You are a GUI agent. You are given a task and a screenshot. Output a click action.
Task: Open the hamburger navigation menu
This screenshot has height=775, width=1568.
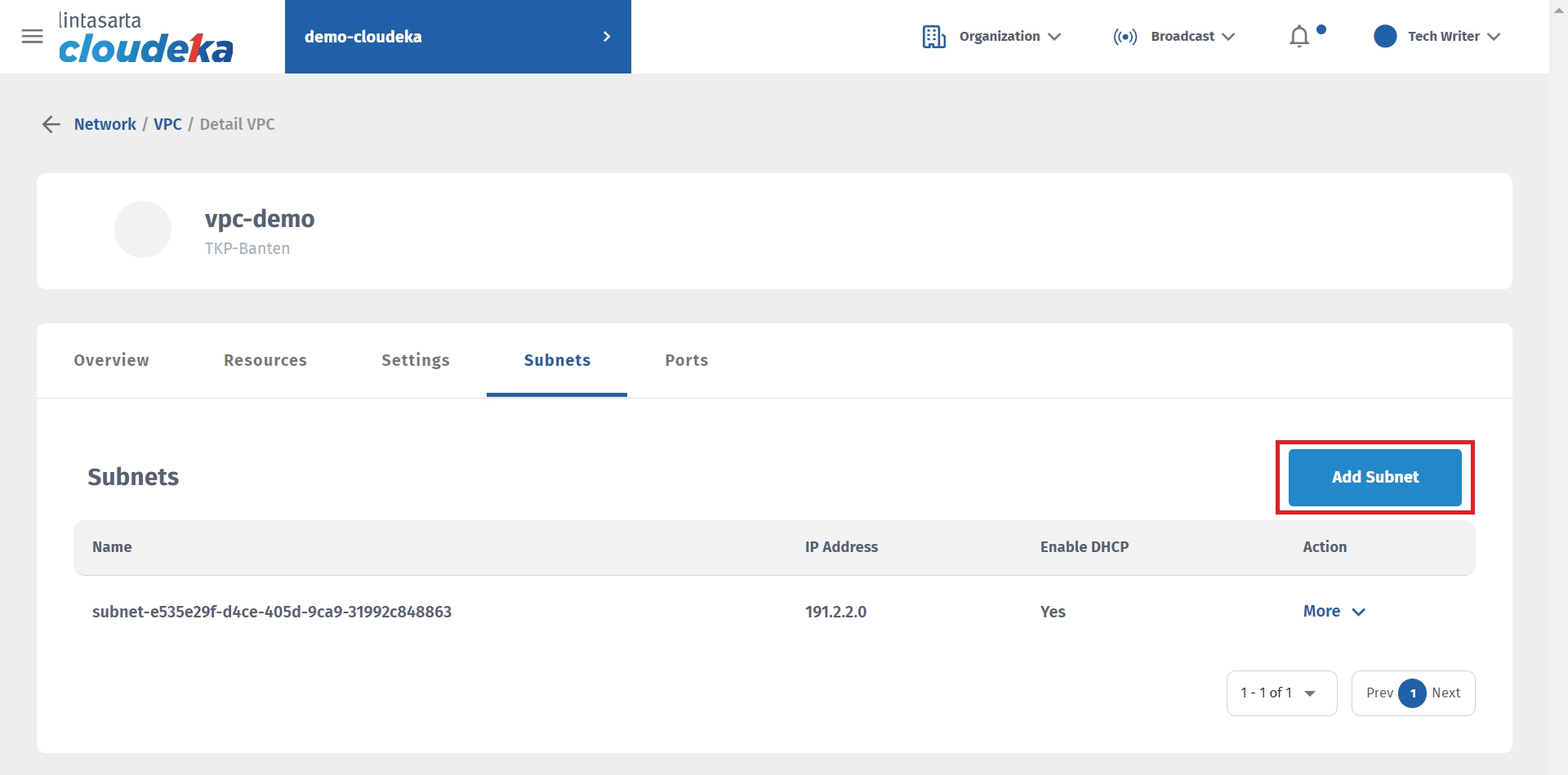tap(32, 37)
